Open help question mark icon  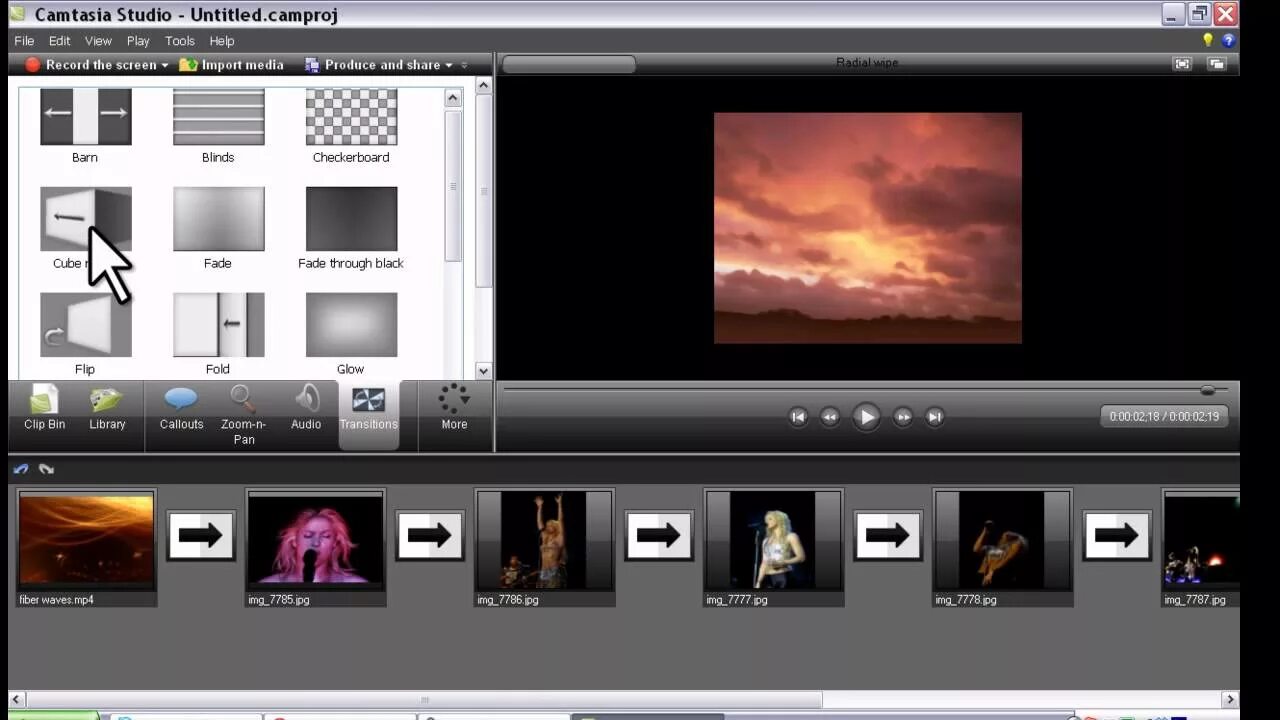pyautogui.click(x=1228, y=41)
